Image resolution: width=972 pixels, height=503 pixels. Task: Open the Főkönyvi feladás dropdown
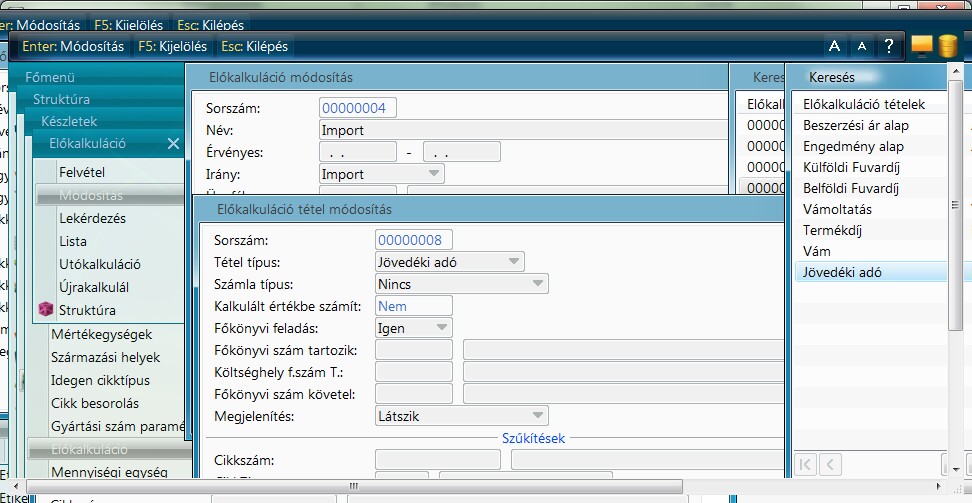pos(414,328)
